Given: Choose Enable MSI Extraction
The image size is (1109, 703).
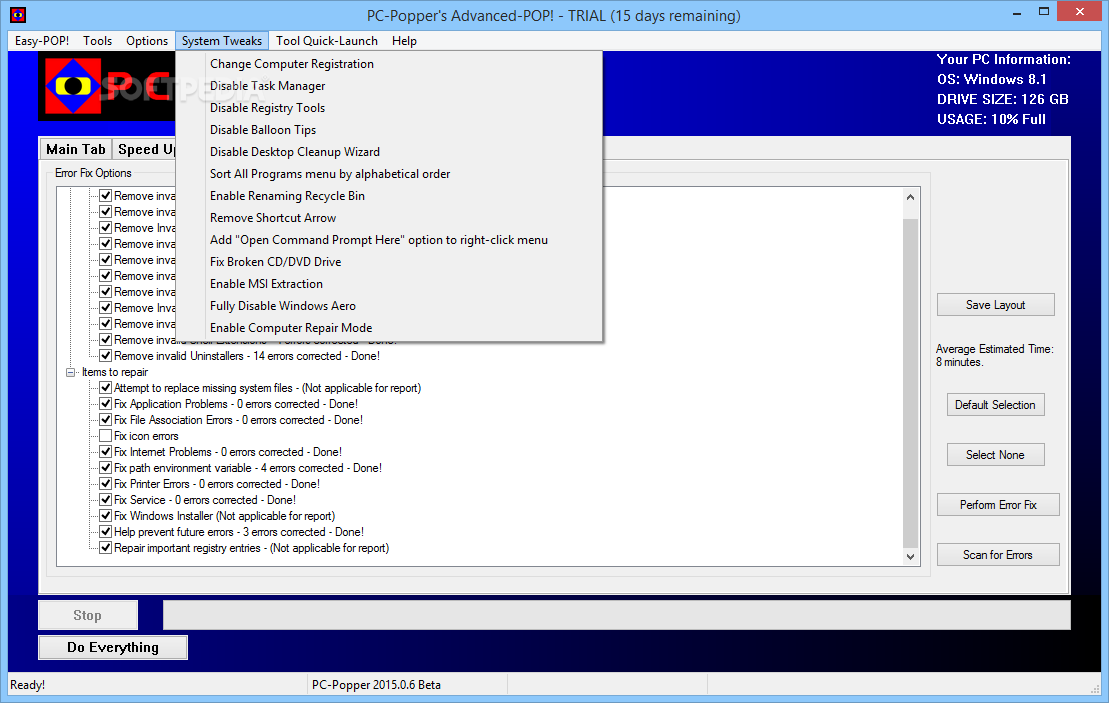Looking at the screenshot, I should pos(389,283).
